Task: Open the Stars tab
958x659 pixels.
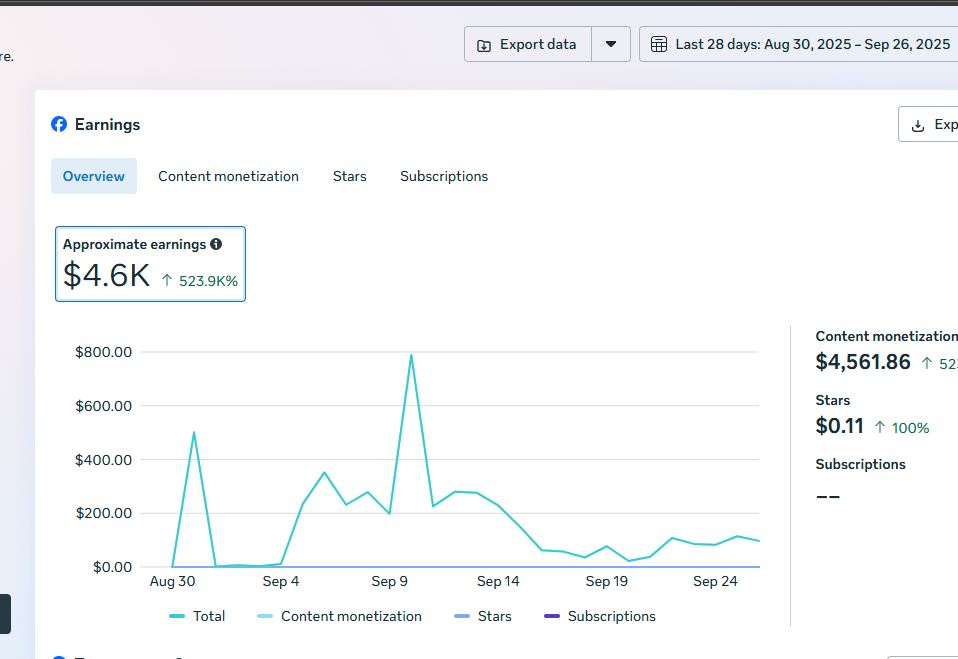Action: (350, 176)
